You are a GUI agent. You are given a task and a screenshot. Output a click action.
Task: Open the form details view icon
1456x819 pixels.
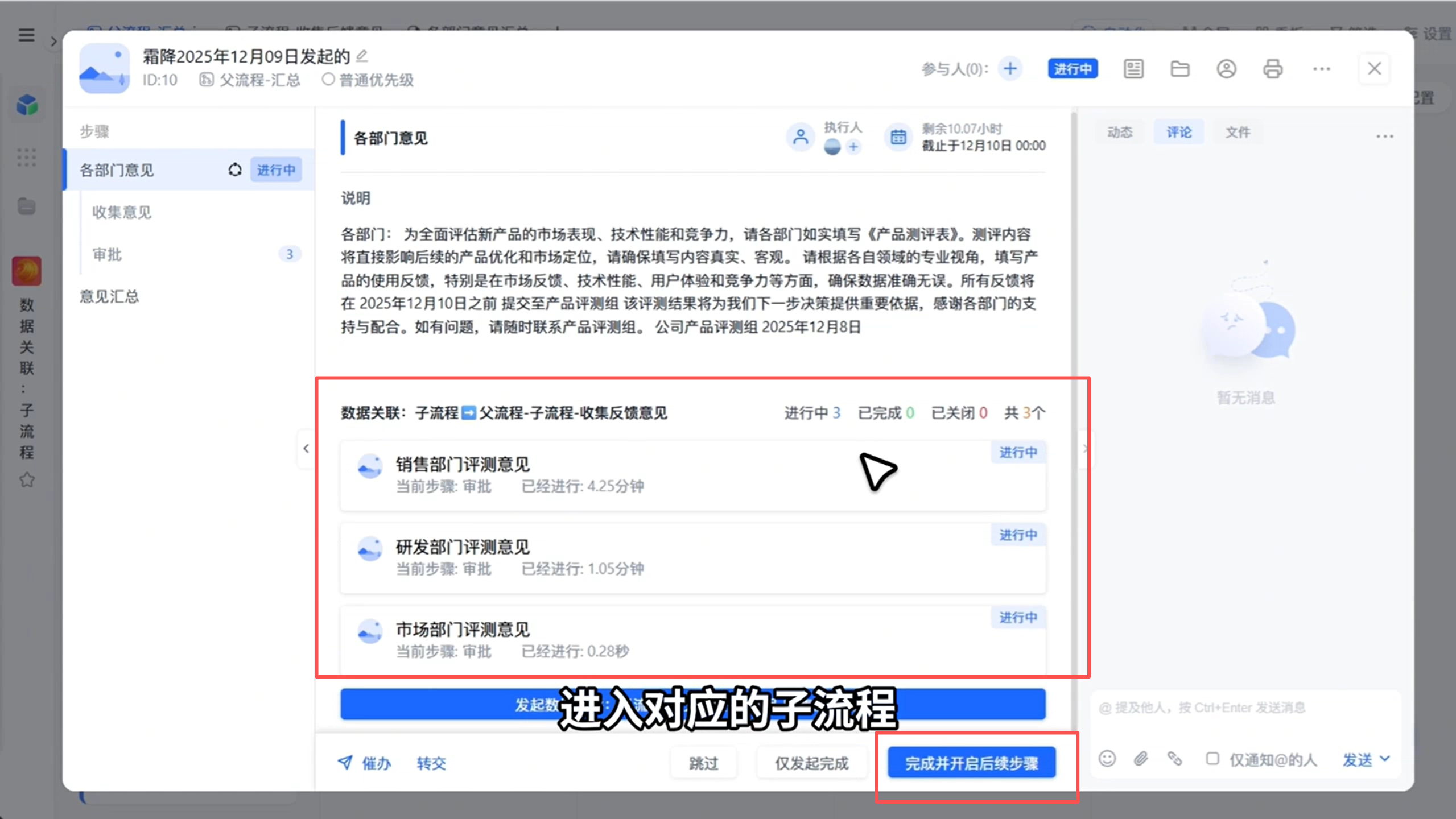(1133, 69)
